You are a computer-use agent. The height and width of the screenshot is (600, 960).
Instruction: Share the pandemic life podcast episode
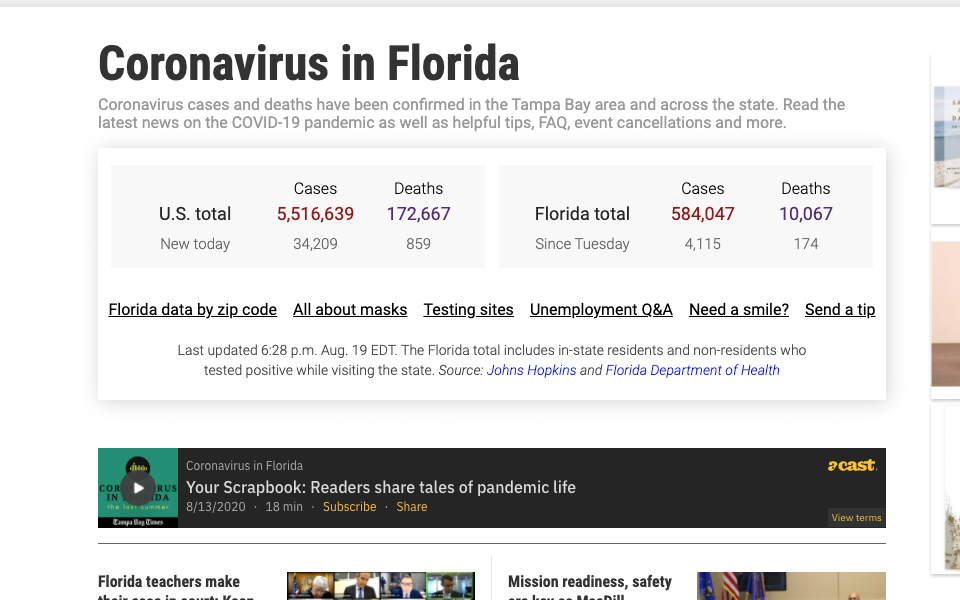click(x=411, y=506)
